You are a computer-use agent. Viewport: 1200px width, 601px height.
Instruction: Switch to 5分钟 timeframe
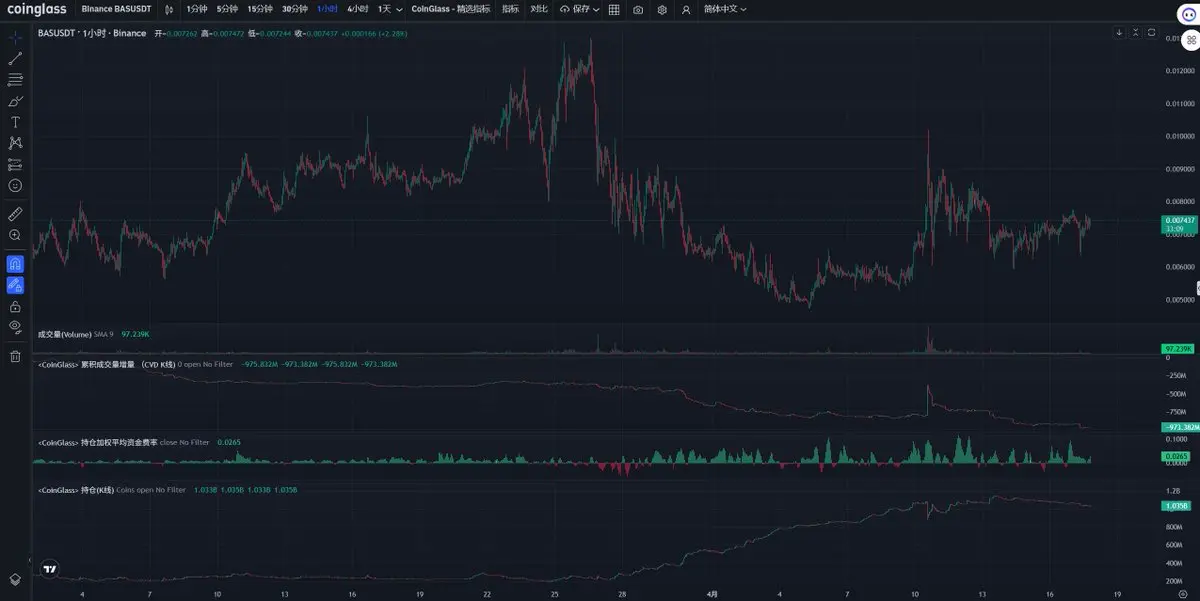(227, 9)
